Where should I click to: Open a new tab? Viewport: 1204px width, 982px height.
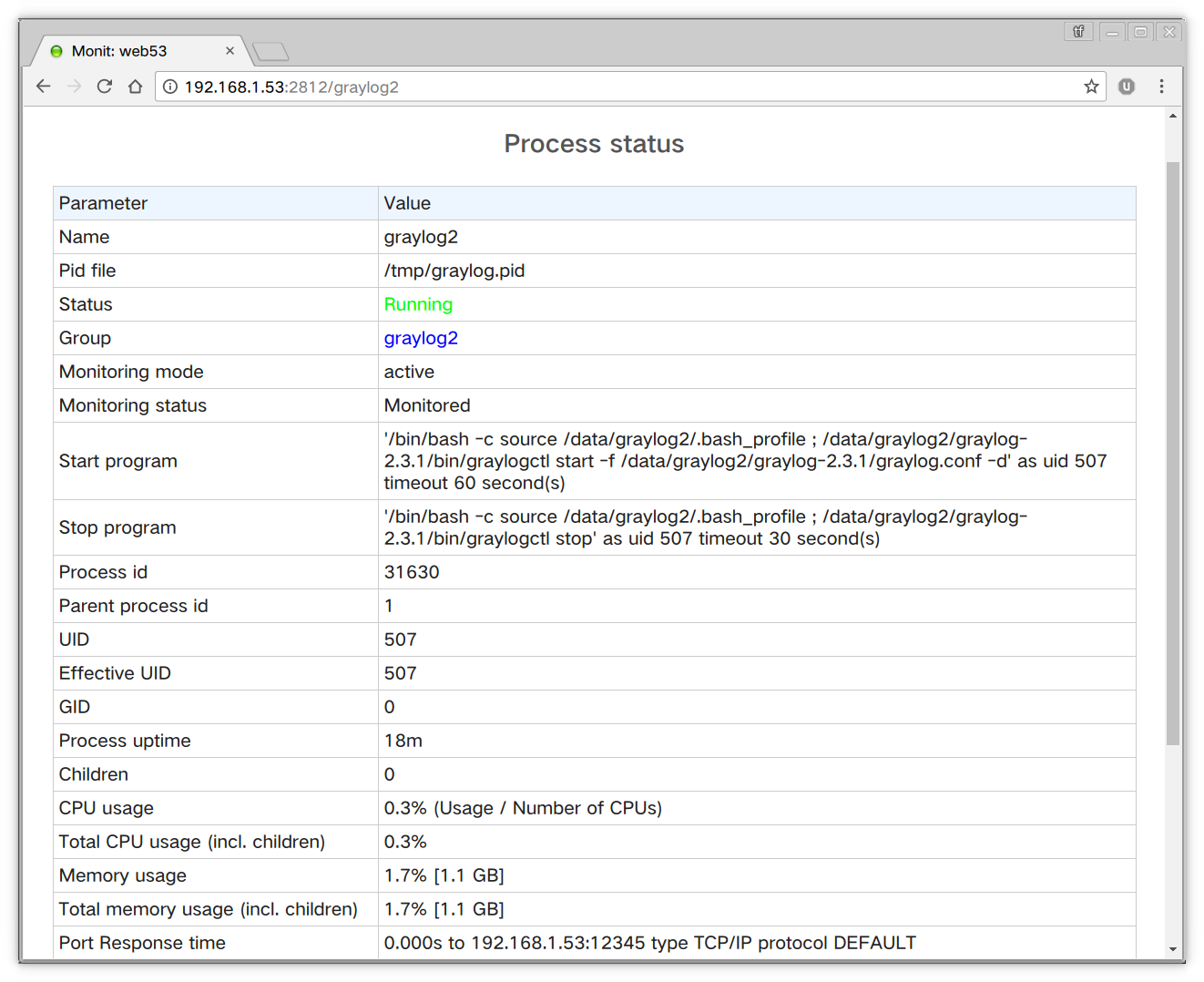[x=270, y=52]
